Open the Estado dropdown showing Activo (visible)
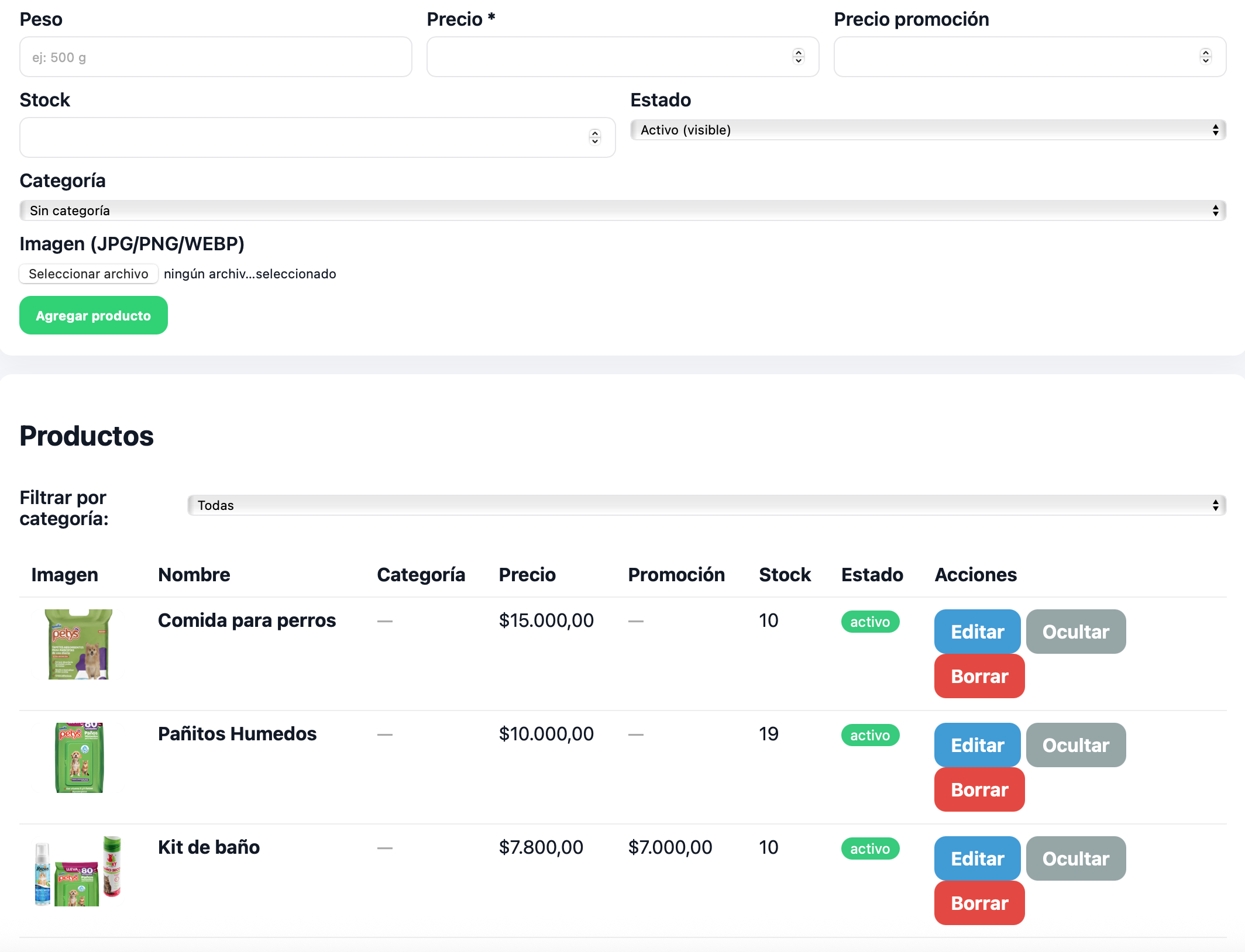Screen dimensions: 1245x952 pos(927,130)
